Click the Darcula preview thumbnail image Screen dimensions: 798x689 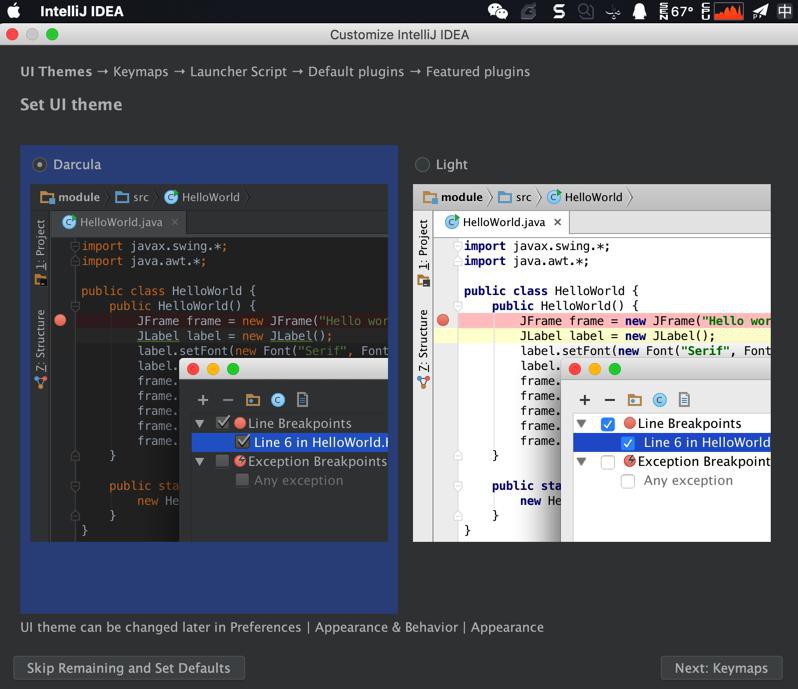coord(209,363)
